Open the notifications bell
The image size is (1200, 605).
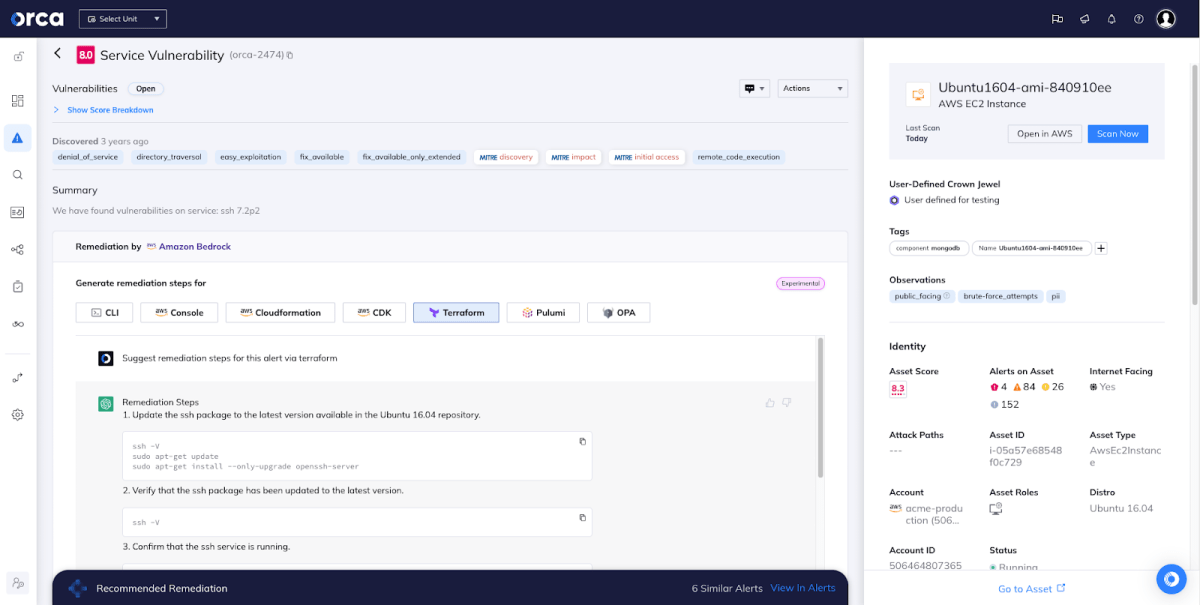pyautogui.click(x=1112, y=19)
